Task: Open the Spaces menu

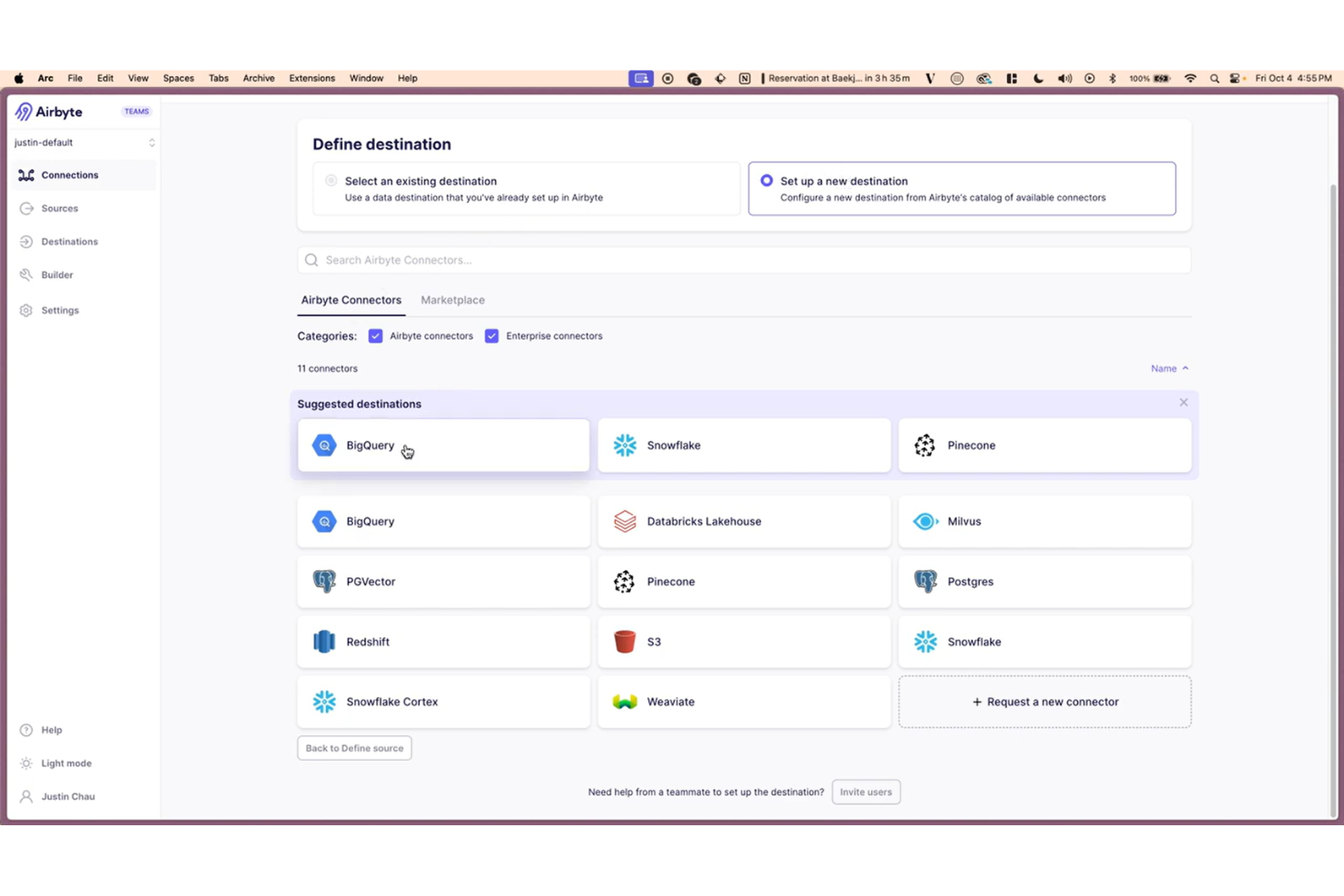Action: tap(179, 78)
